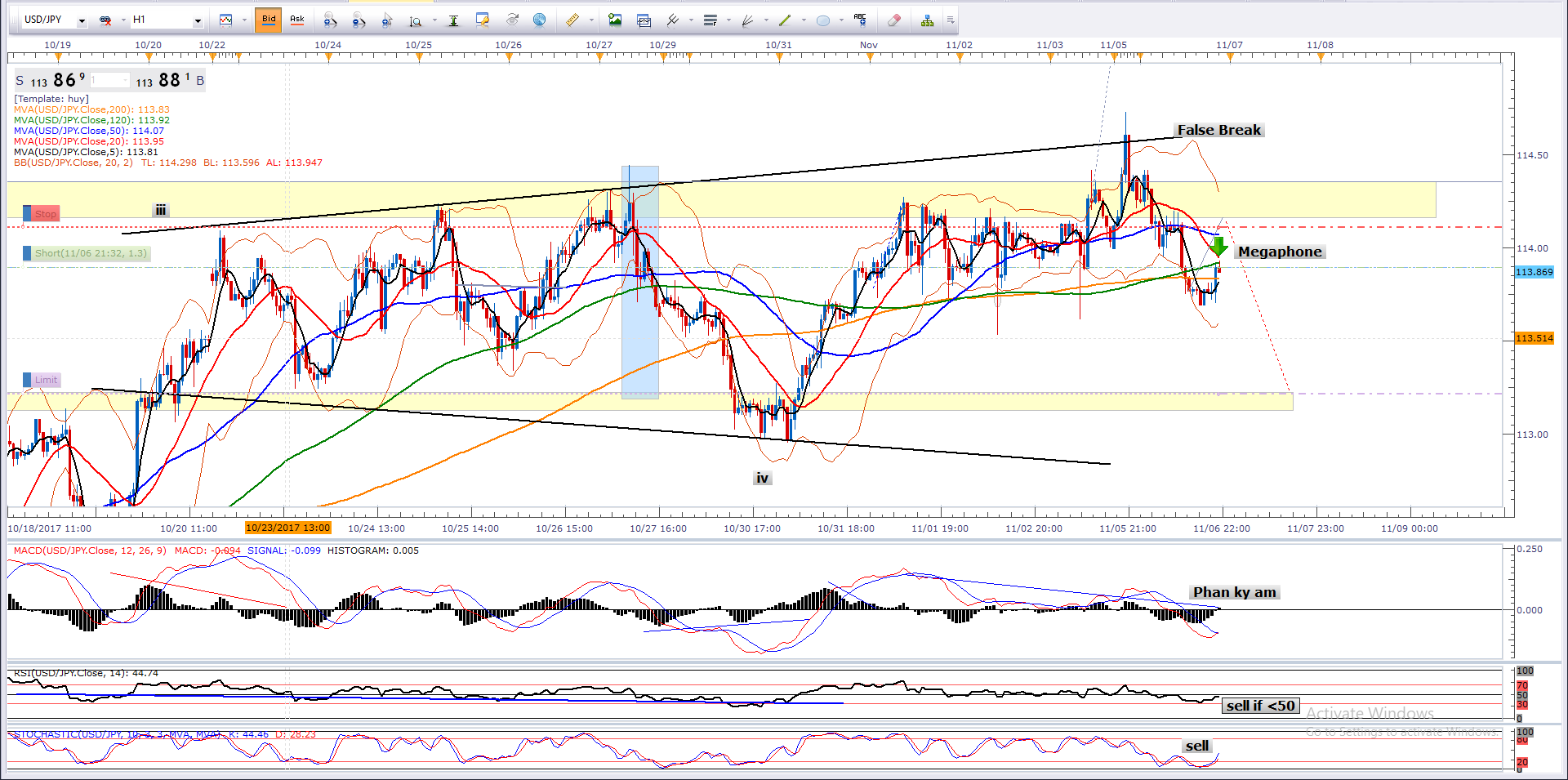Toggle Bid price display
Screen dimensions: 1568x780
[x=268, y=20]
